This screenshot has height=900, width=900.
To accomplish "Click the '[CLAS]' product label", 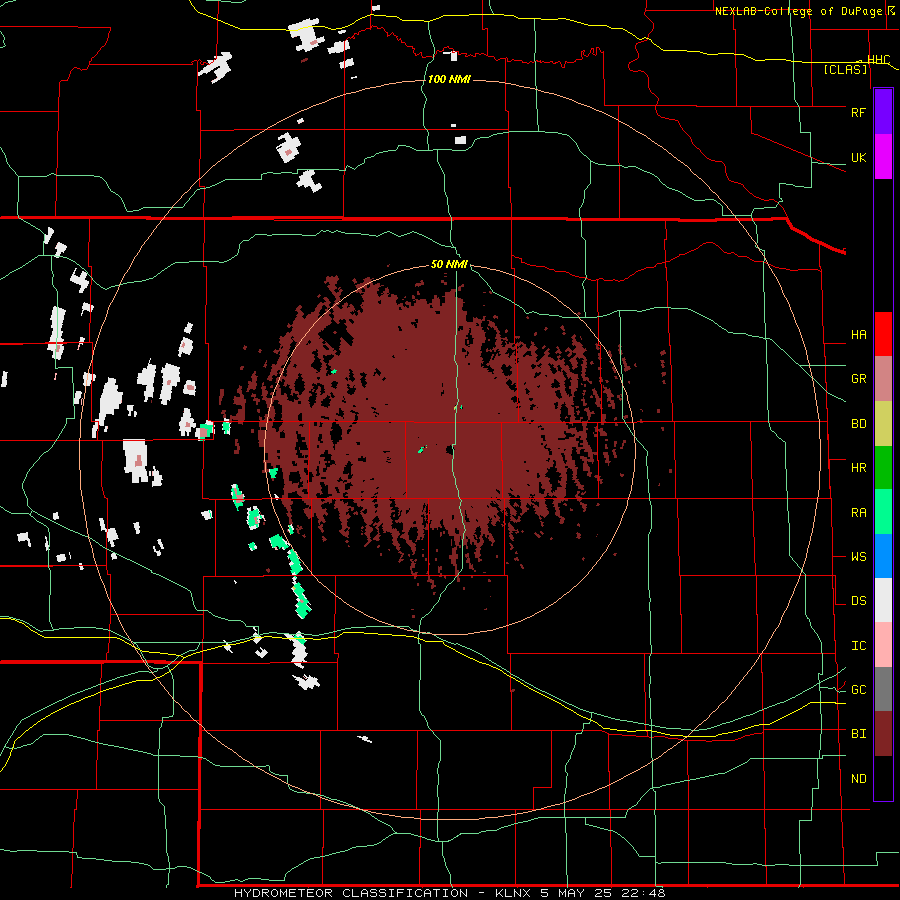I will (x=845, y=69).
